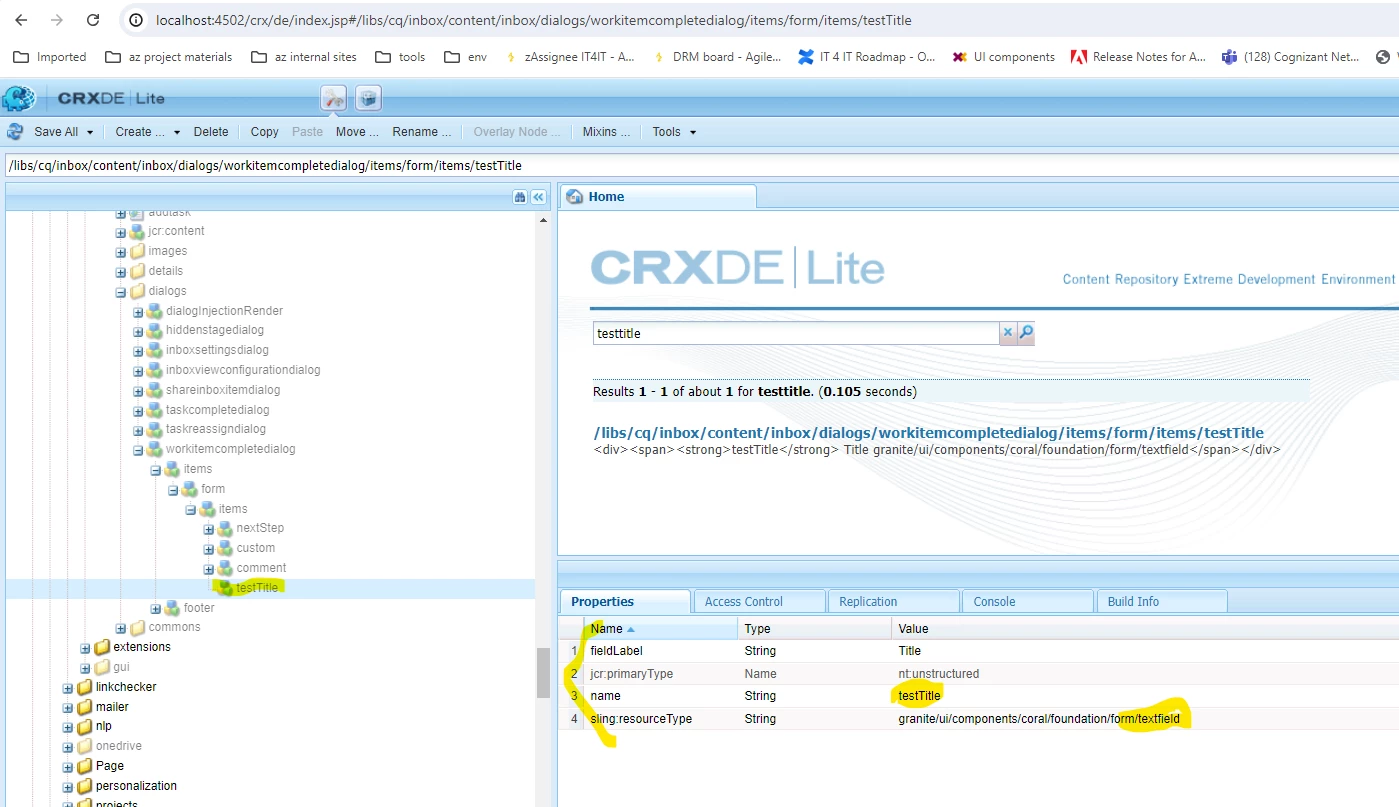This screenshot has height=807, width=1399.
Task: Click the mailer folder icon
Action: coord(85,707)
